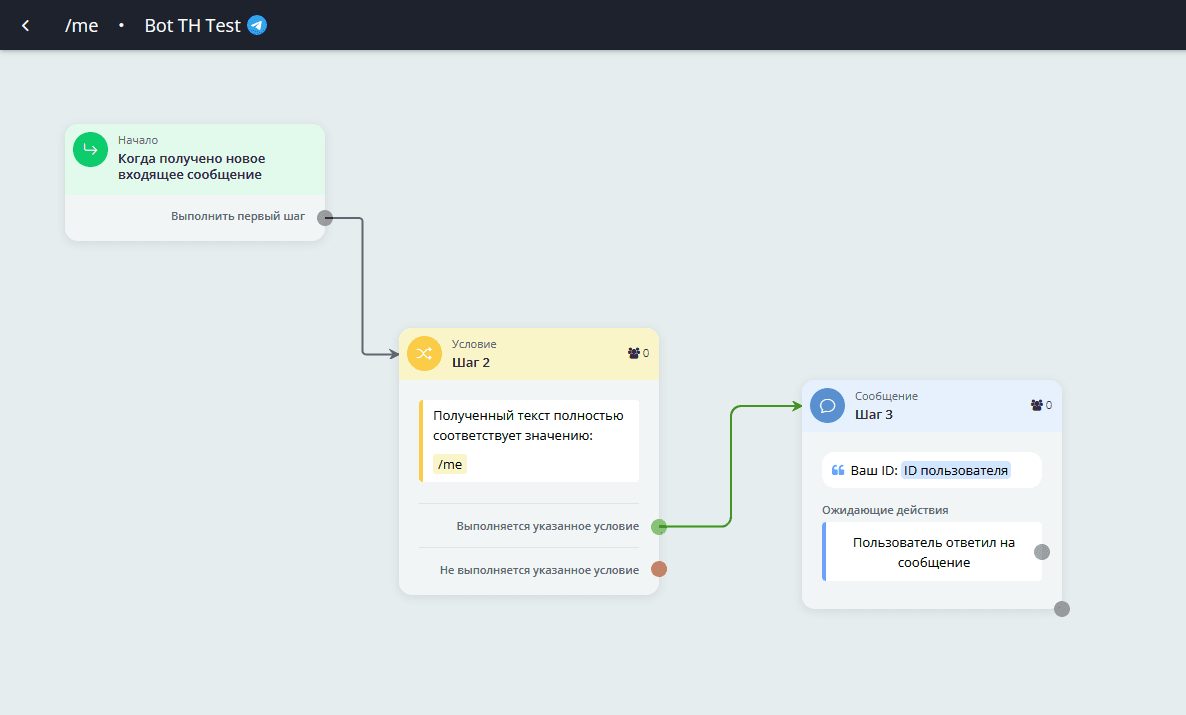
Task: Click the Telegram icon beside Bot TH Test
Action: point(257,25)
